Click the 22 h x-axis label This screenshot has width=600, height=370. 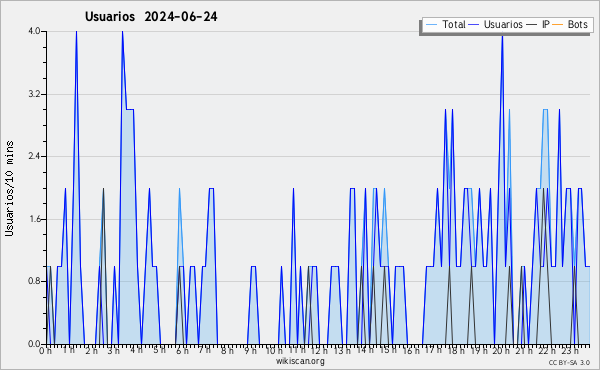546,351
